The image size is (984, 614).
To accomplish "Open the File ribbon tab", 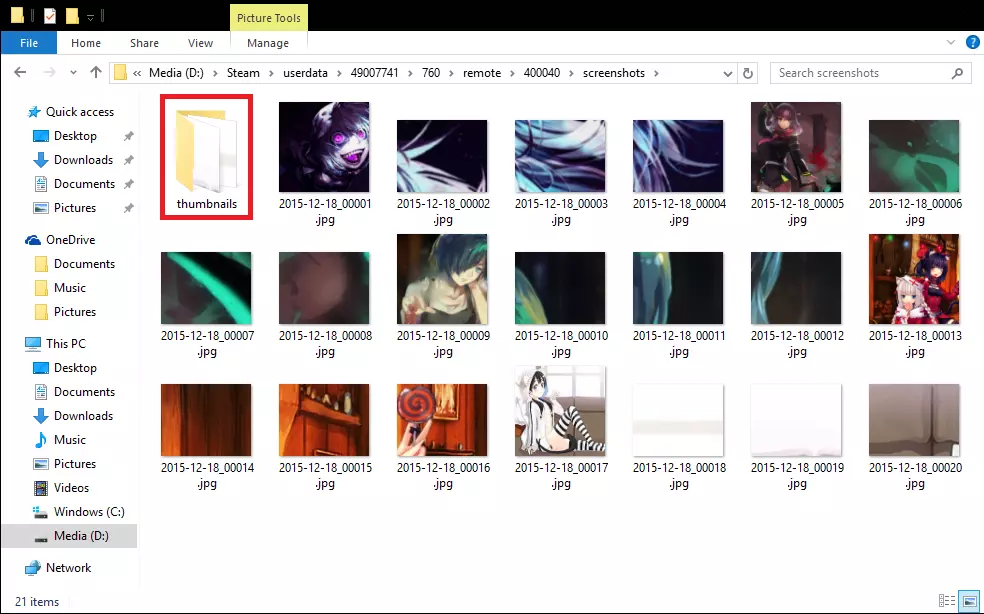I will pos(29,43).
